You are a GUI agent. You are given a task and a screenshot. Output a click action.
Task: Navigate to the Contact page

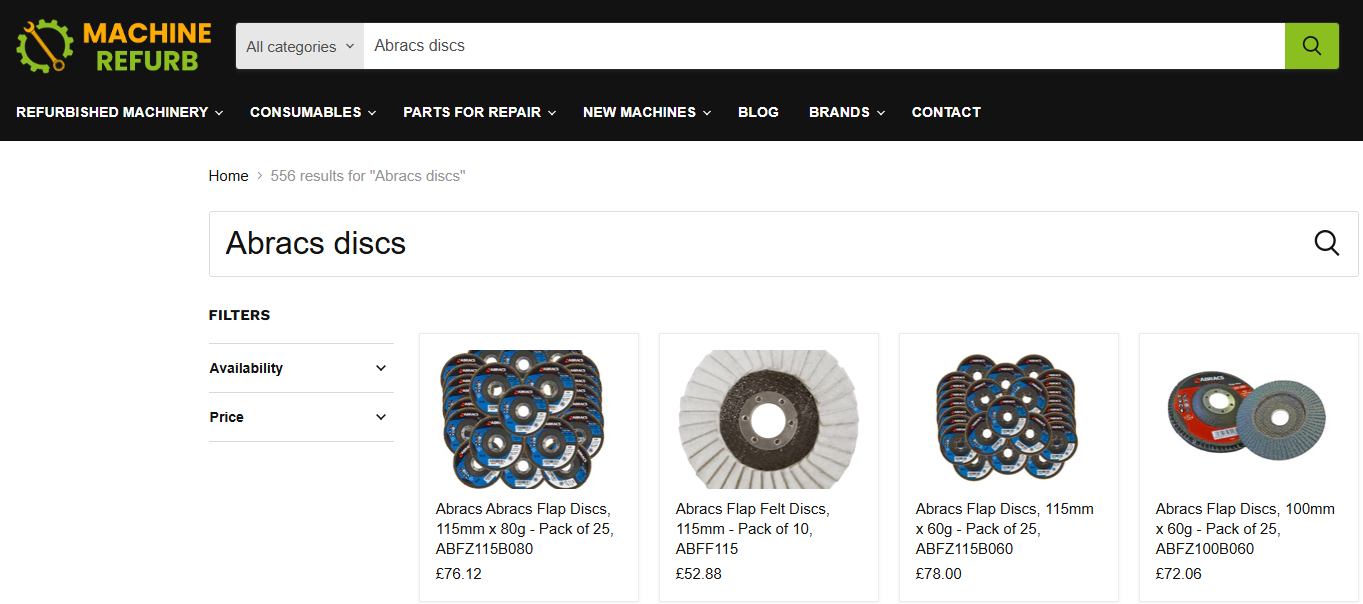945,112
